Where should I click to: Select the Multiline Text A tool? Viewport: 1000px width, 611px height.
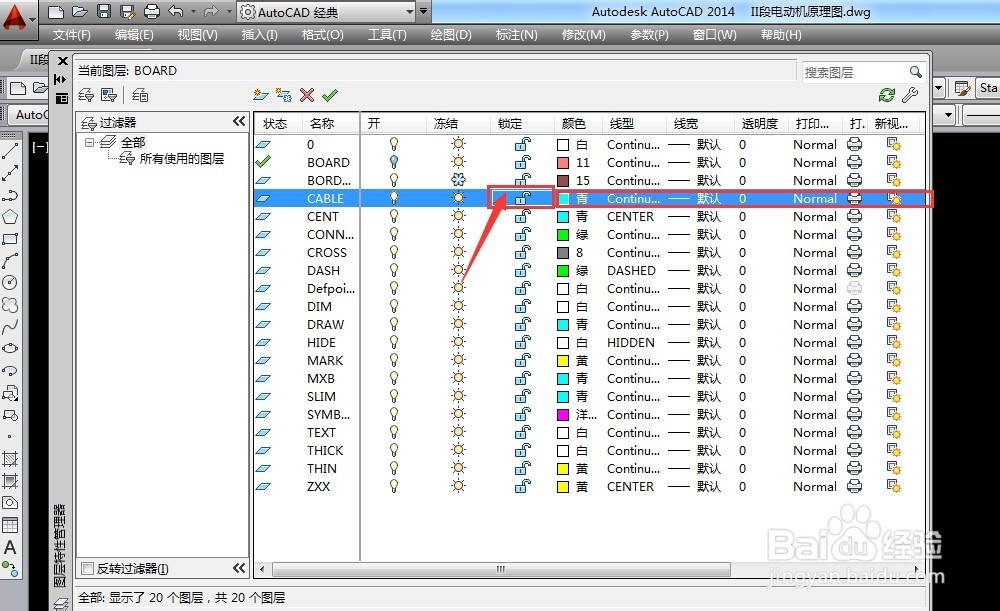pyautogui.click(x=10, y=547)
